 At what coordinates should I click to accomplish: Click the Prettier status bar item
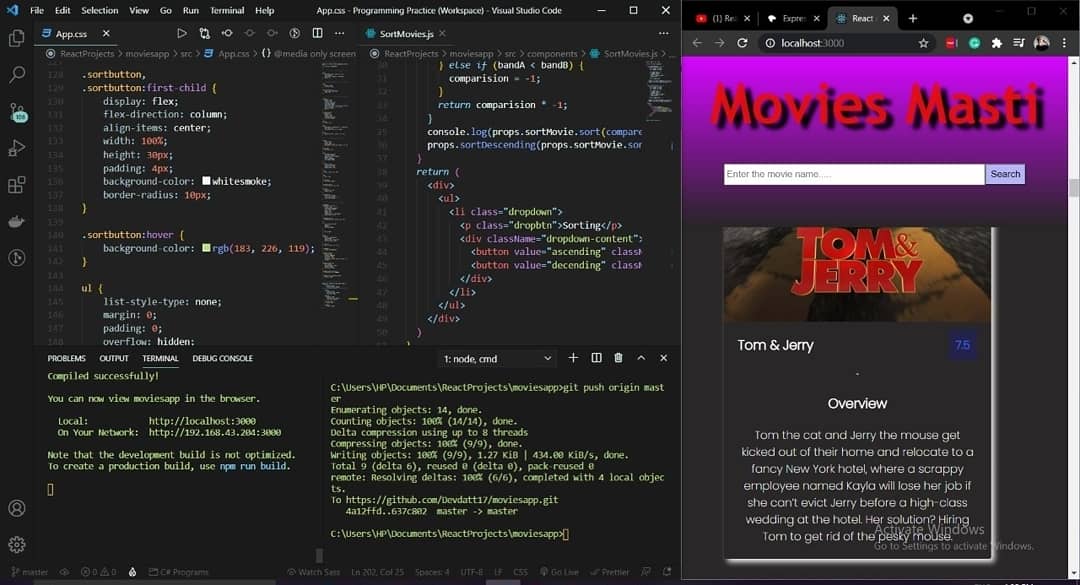point(610,572)
